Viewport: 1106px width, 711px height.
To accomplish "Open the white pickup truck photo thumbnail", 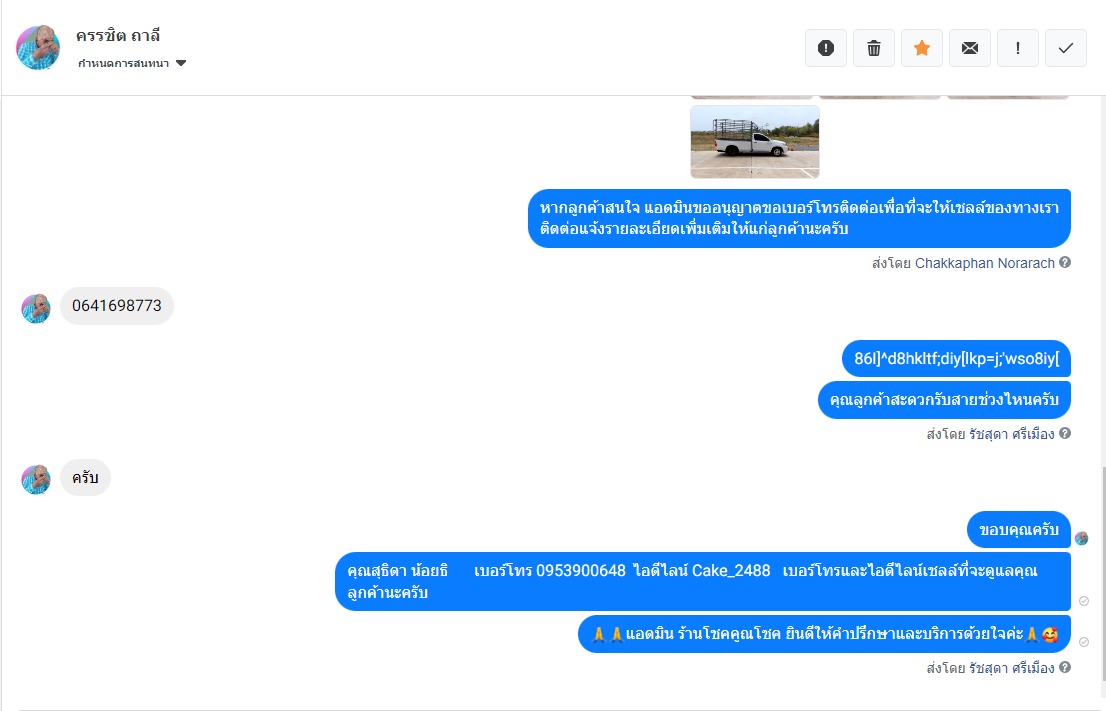I will click(x=755, y=142).
